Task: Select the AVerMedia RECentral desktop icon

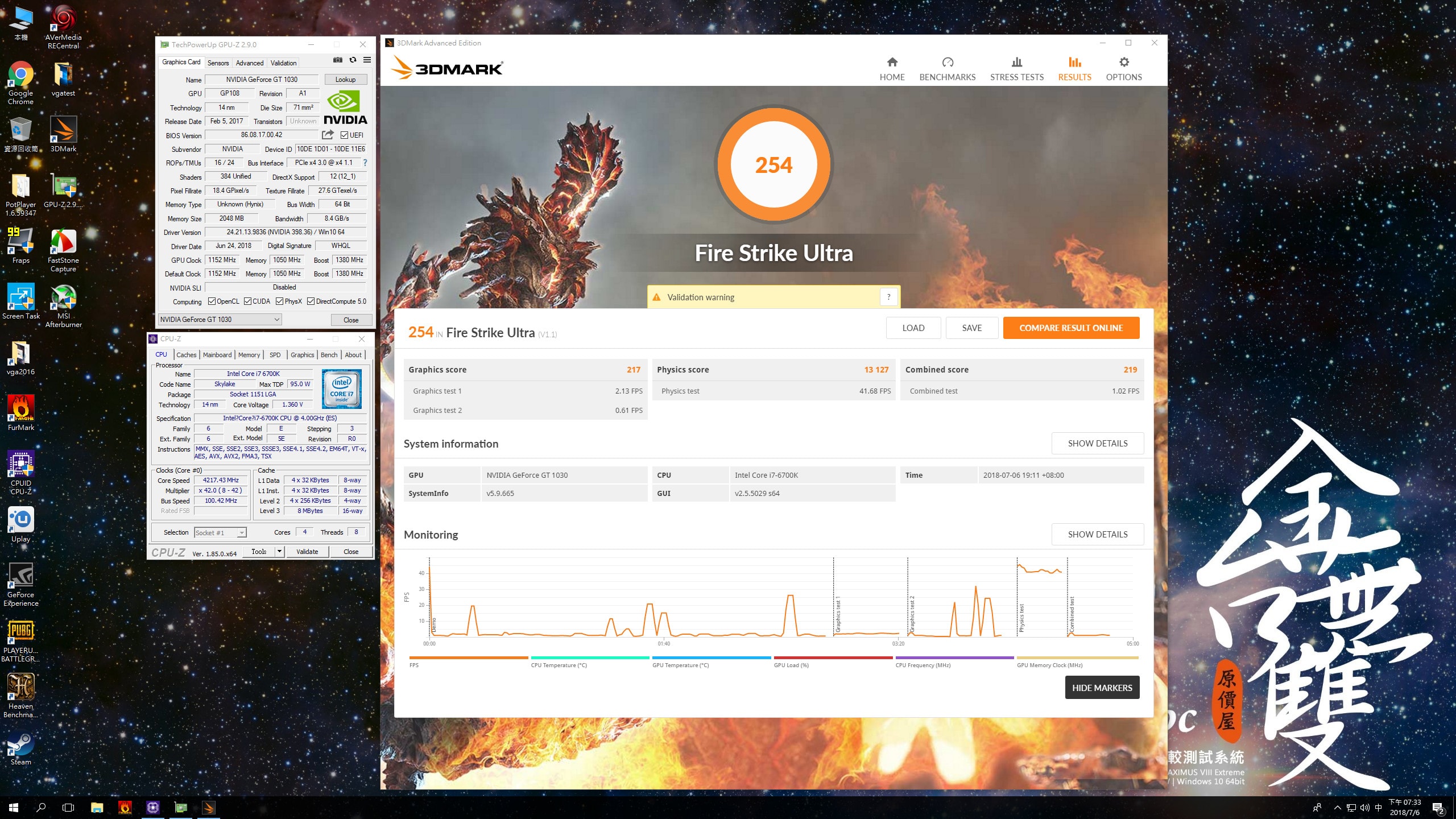Action: point(63,27)
